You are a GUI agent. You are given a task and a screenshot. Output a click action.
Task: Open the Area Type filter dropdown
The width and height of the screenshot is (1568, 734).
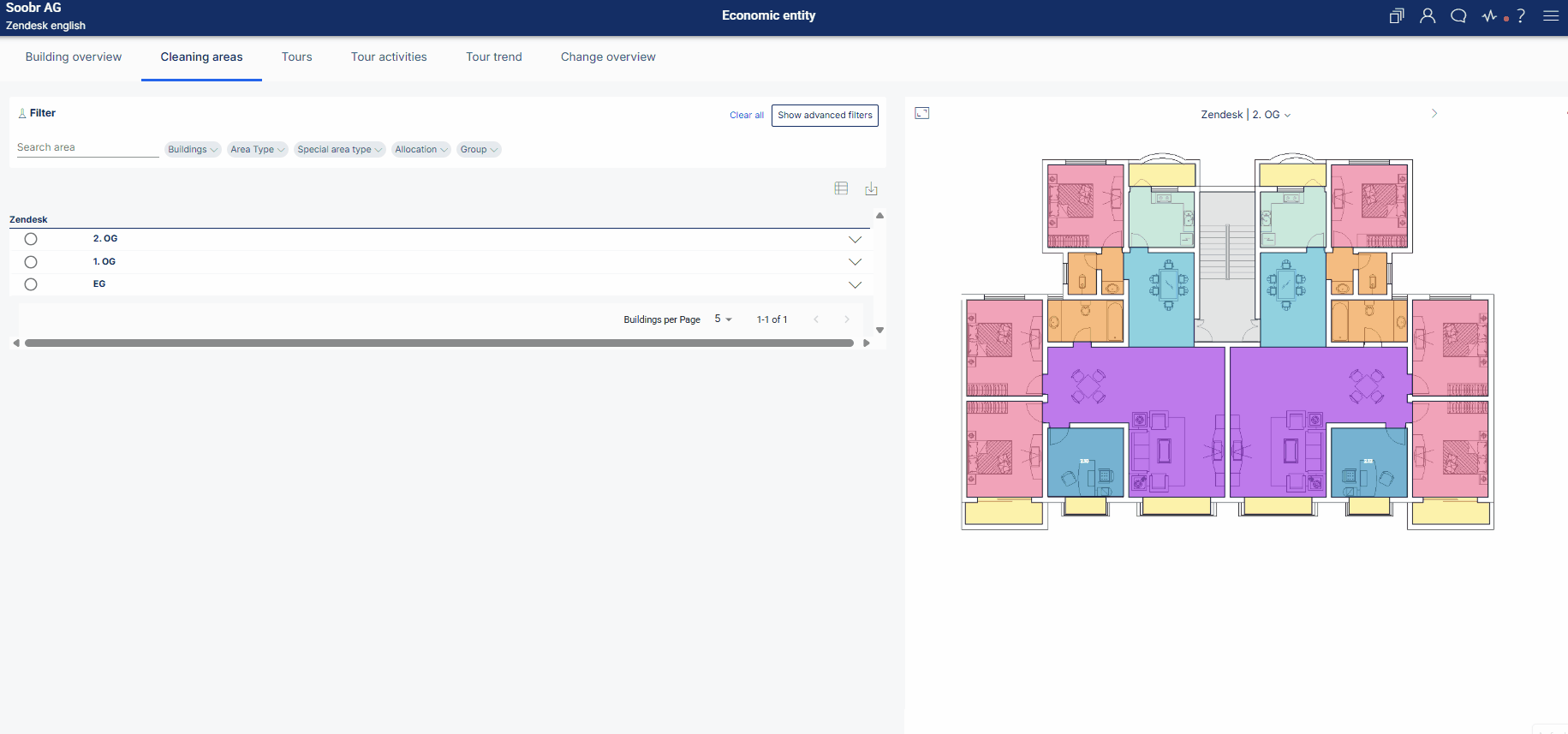coord(257,149)
